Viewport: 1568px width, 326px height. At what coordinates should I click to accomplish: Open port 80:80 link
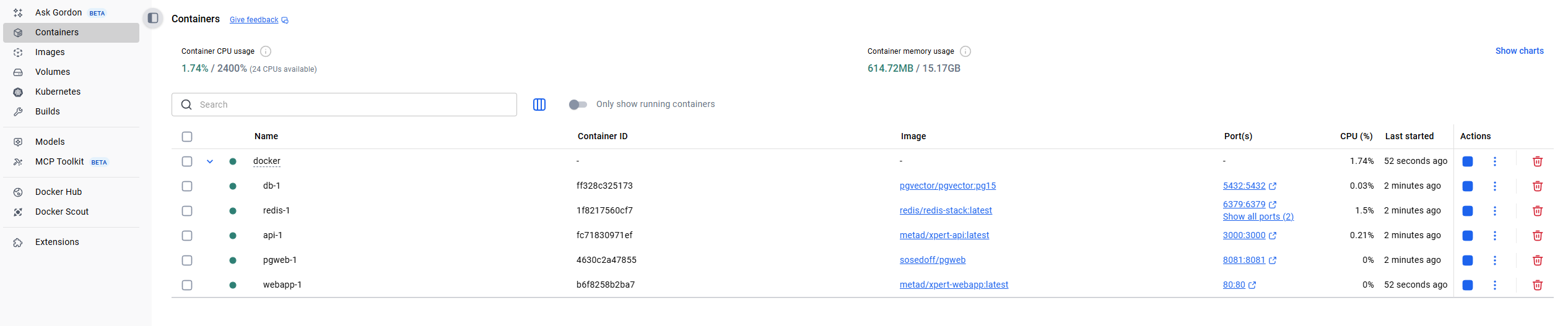(x=1239, y=285)
